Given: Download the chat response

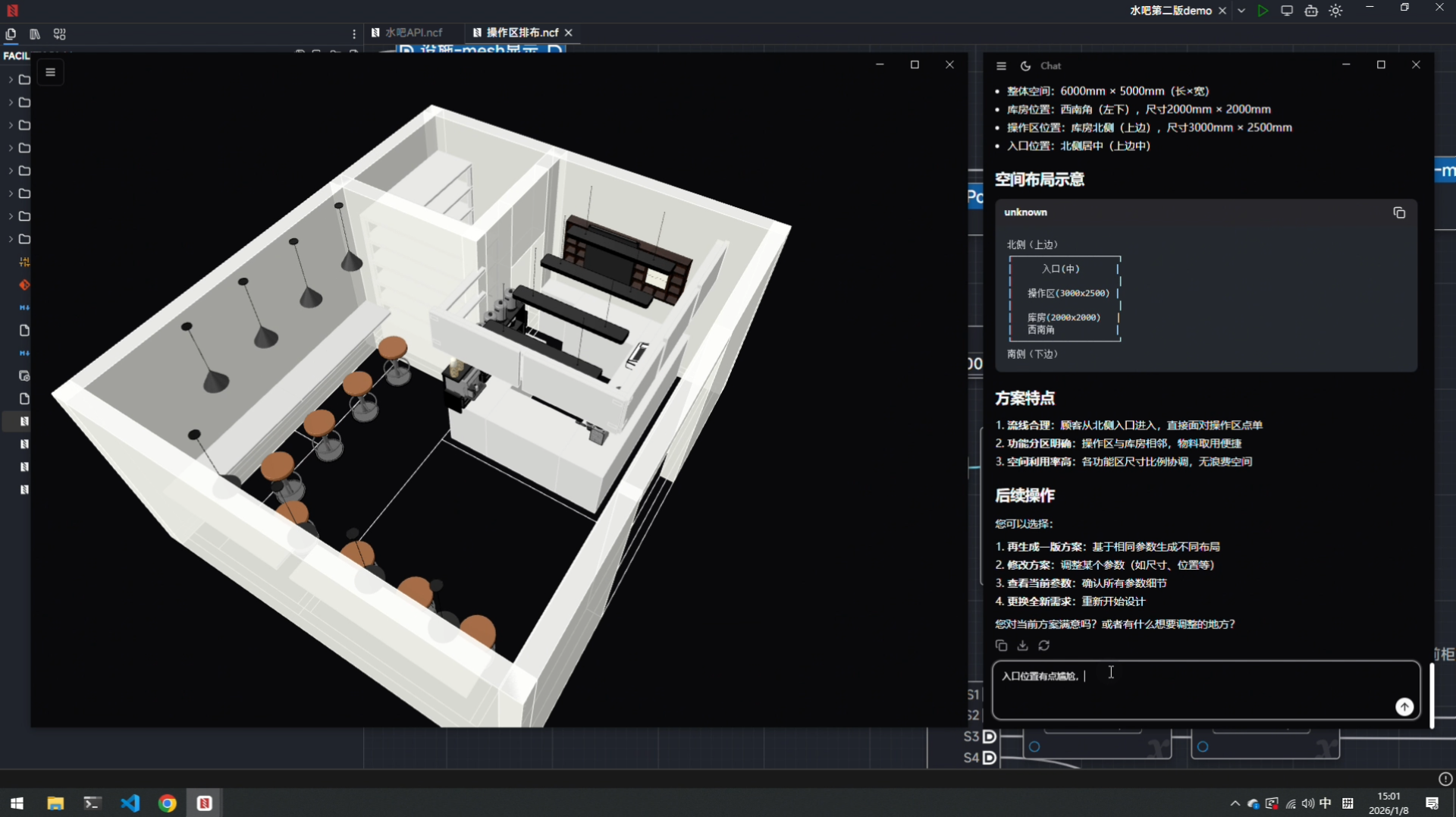Looking at the screenshot, I should pos(1022,646).
